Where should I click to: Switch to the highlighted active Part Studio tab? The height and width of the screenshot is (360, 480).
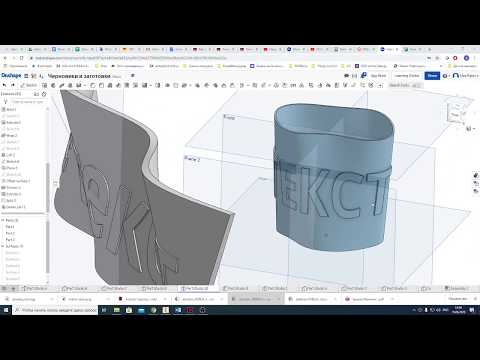point(197,288)
